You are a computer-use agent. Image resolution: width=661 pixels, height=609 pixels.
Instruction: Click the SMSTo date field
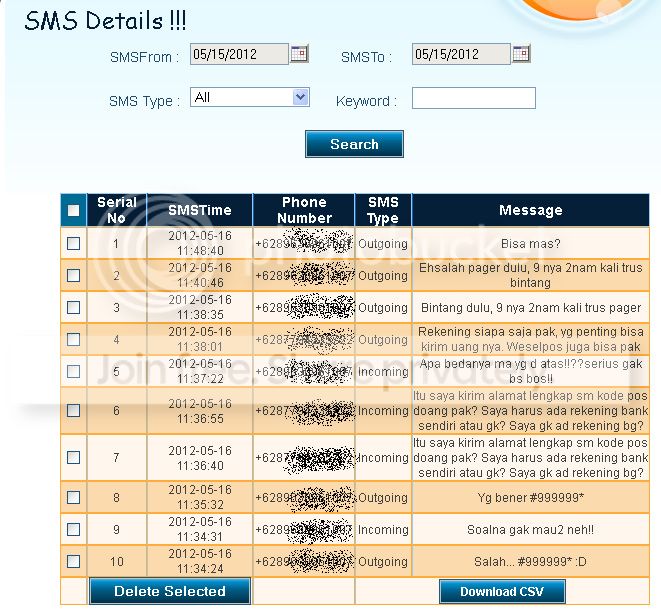[461, 54]
